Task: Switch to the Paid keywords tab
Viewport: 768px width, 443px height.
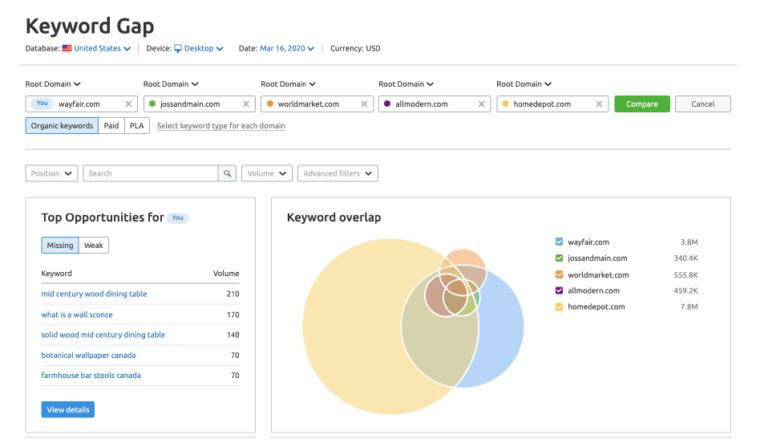Action: click(112, 126)
